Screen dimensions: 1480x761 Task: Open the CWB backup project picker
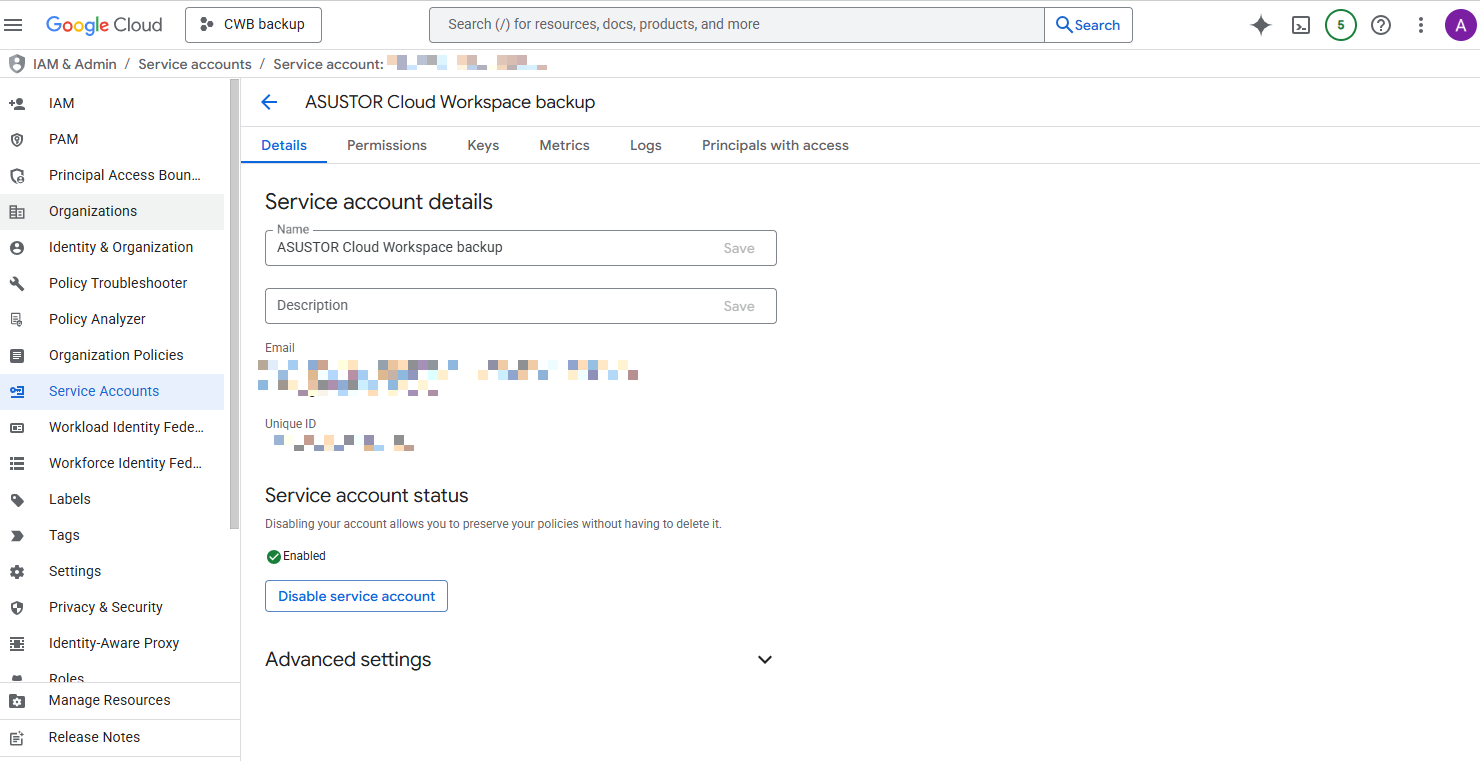click(x=253, y=25)
